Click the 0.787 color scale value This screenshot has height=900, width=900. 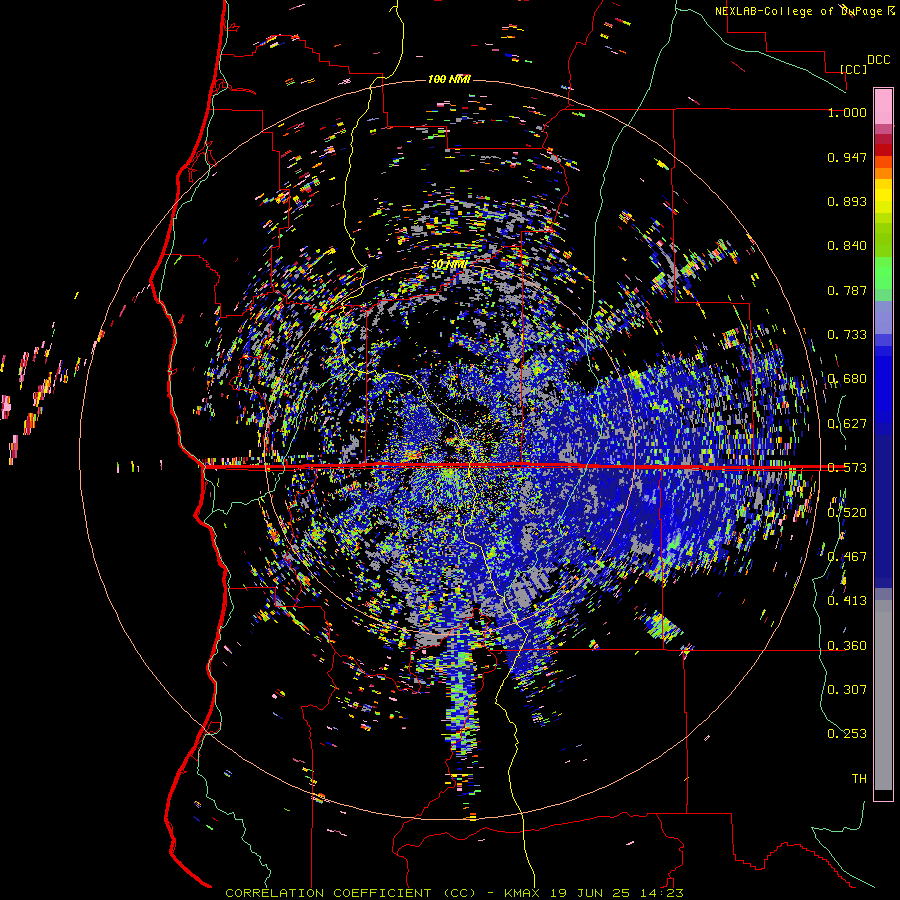click(847, 290)
